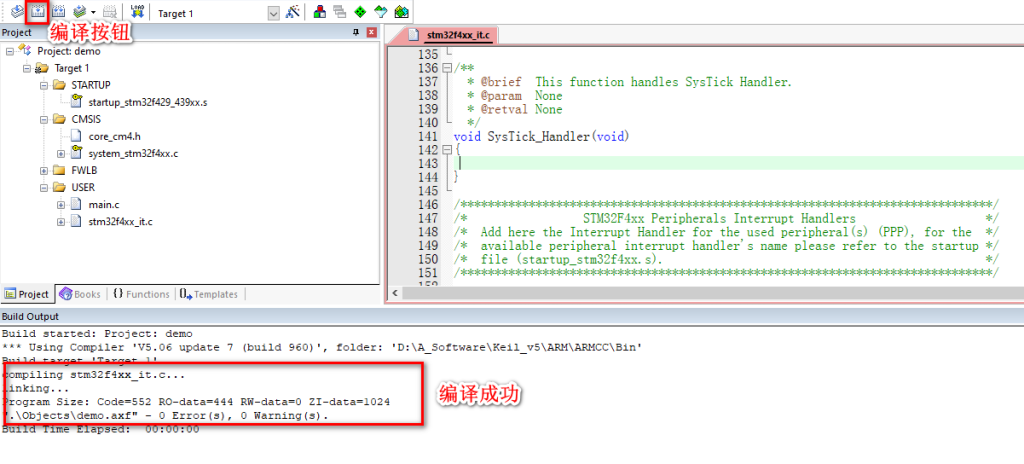Select the USER folder label
This screenshot has height=464, width=1024.
[x=83, y=188]
